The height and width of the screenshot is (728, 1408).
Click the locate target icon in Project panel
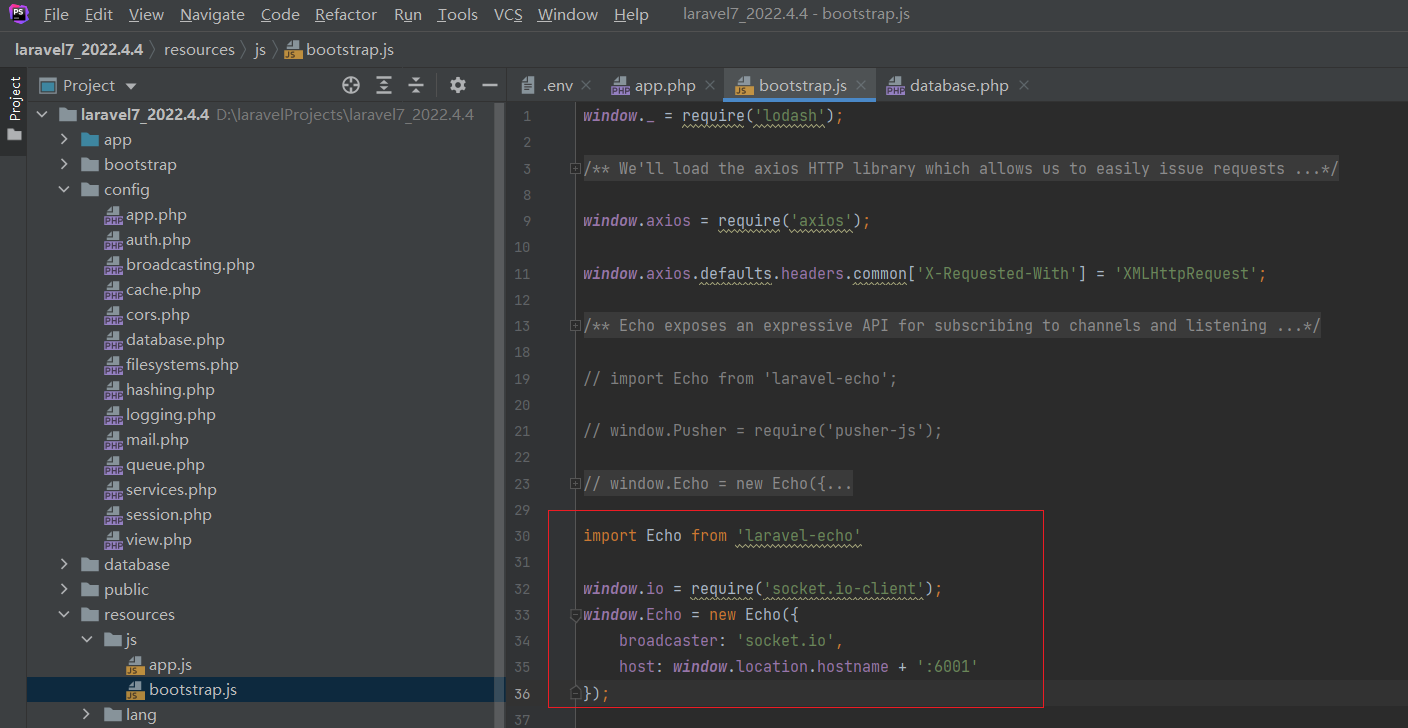[351, 85]
